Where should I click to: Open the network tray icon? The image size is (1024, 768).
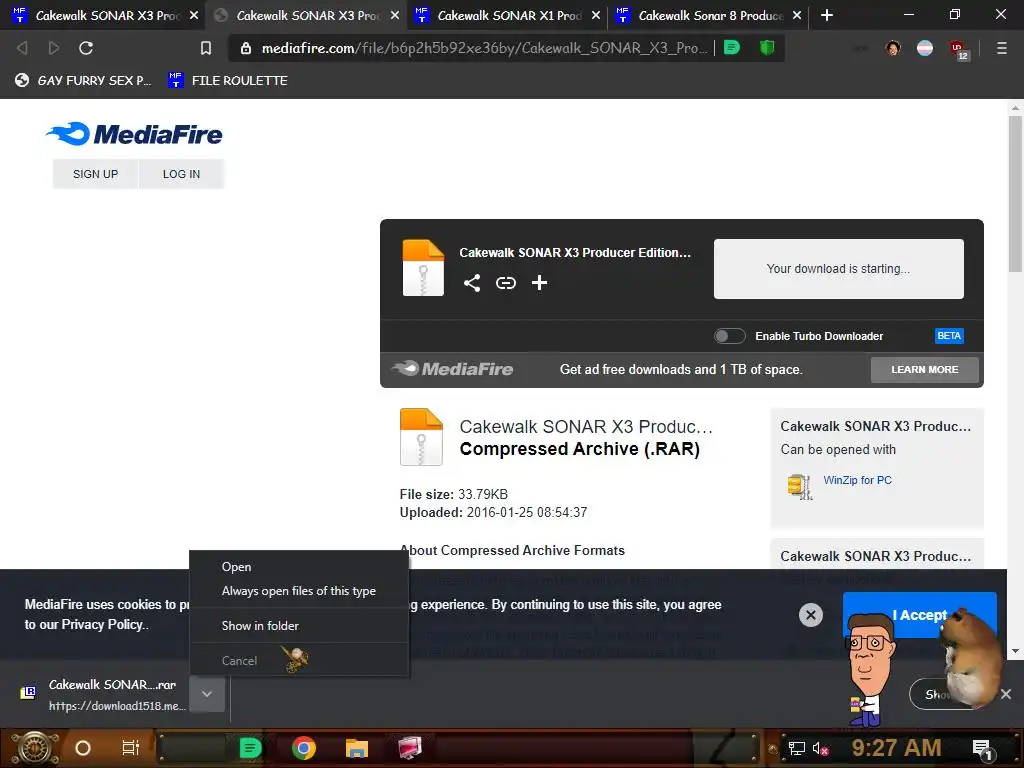pyautogui.click(x=796, y=748)
